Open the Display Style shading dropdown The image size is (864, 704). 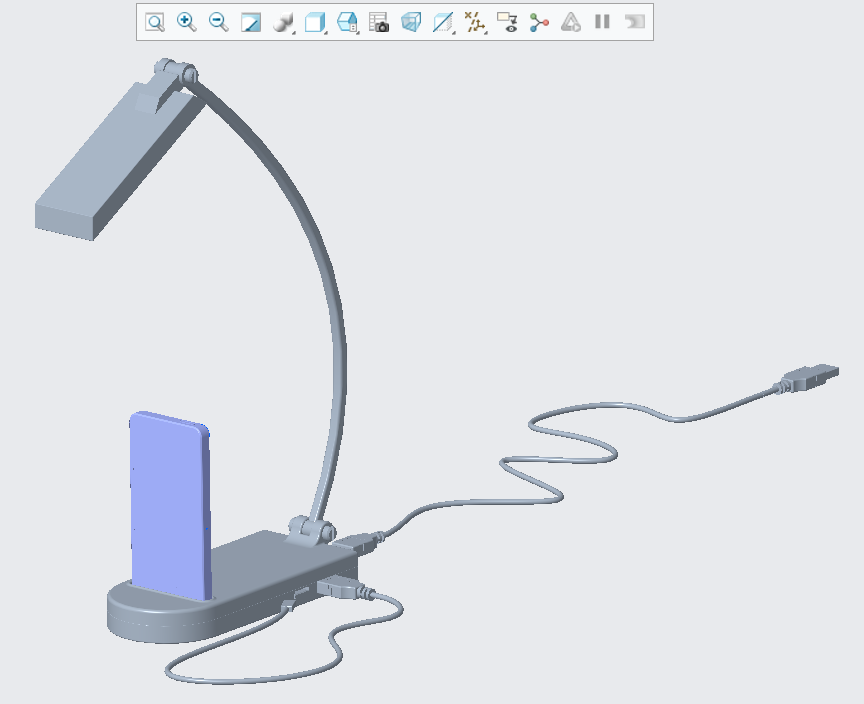[284, 23]
